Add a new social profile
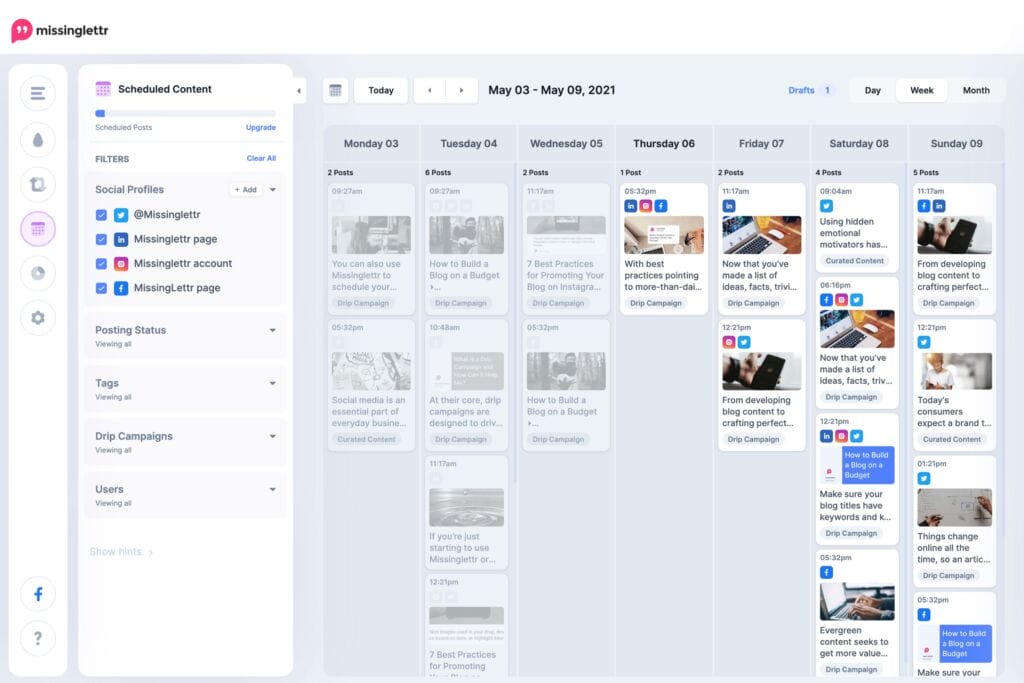1024x683 pixels. (x=246, y=189)
